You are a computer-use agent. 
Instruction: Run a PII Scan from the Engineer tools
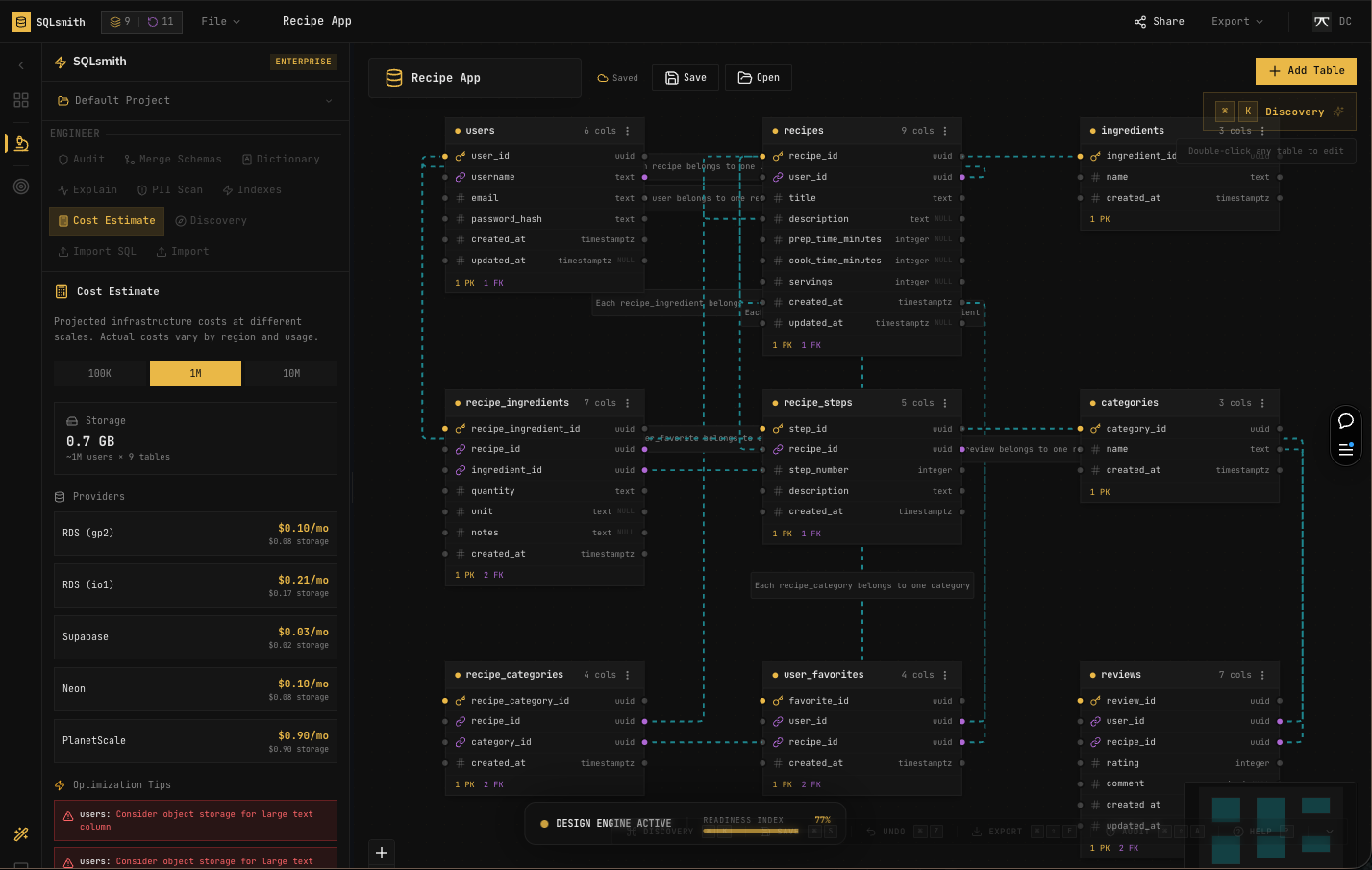point(170,189)
